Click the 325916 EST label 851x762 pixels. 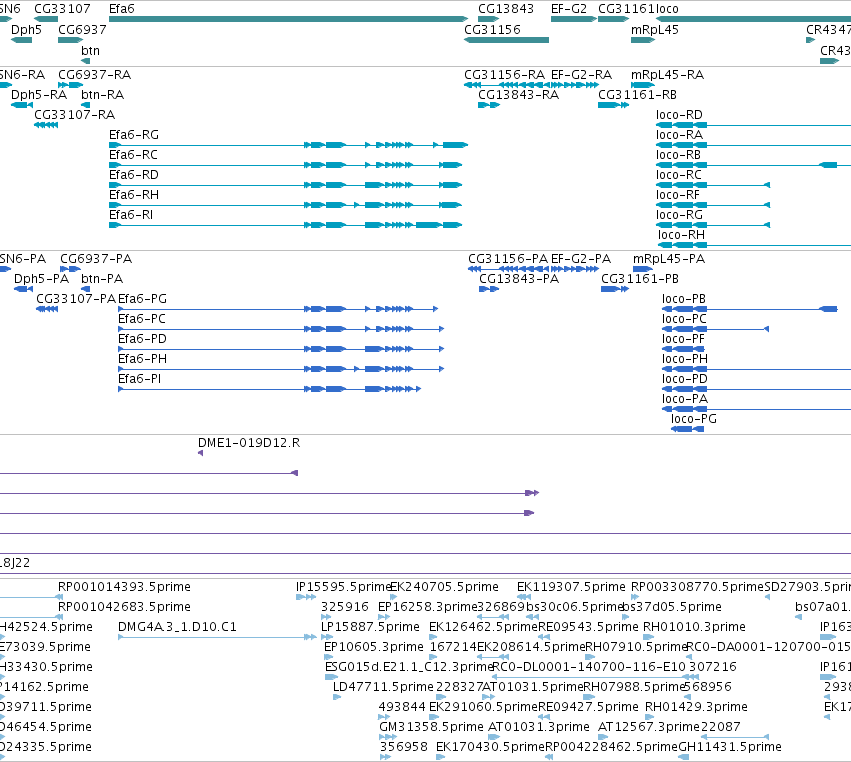click(345, 606)
